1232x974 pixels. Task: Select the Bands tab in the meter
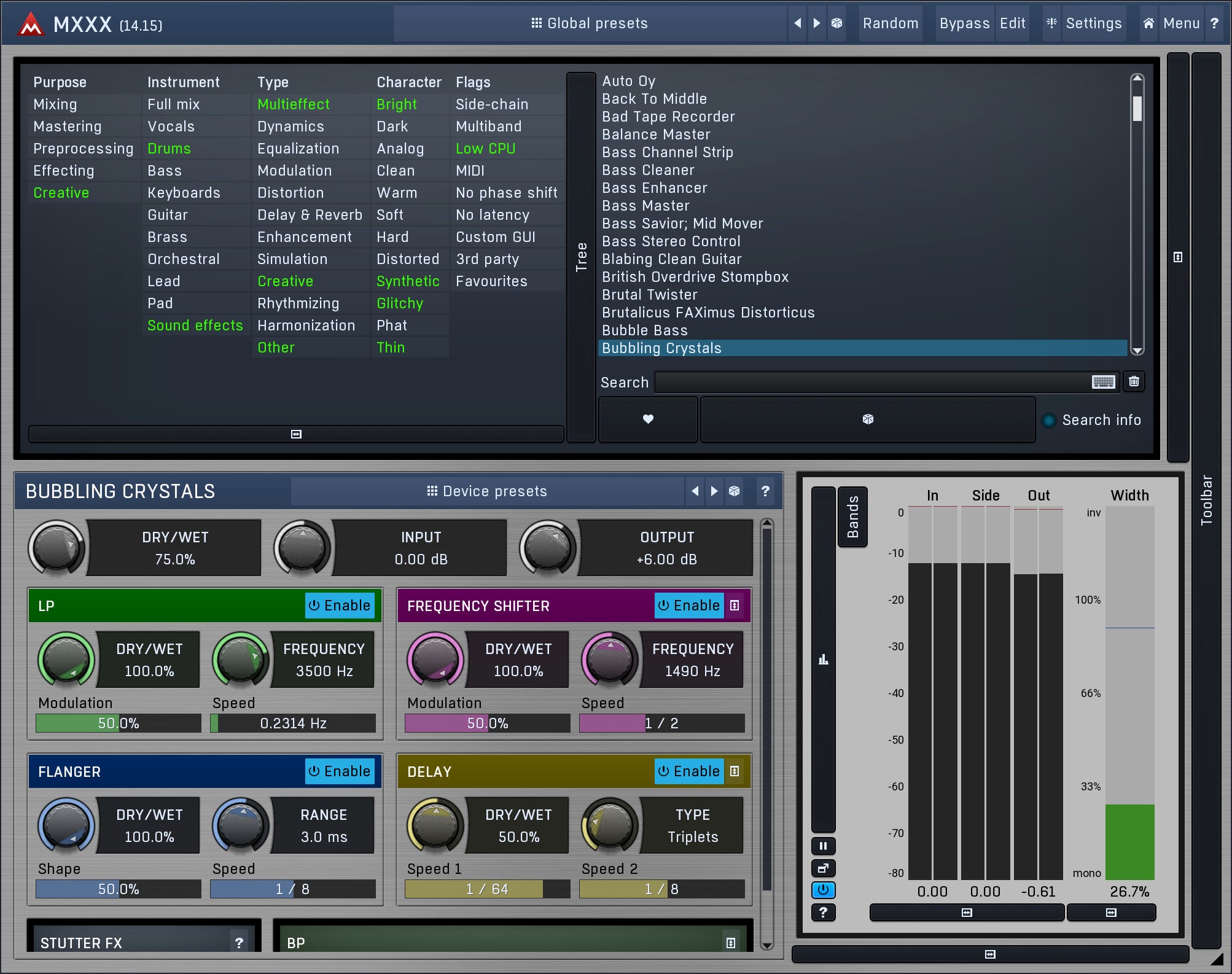point(852,516)
